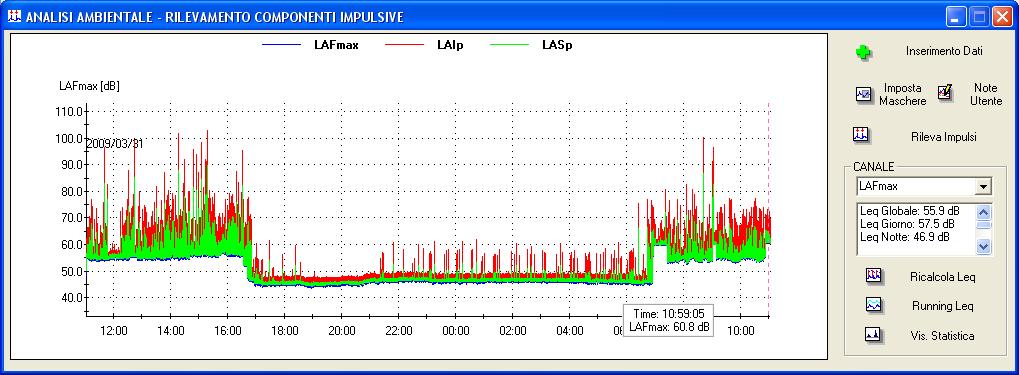The image size is (1019, 375).
Task: Click the application icon in title bar
Action: point(15,17)
